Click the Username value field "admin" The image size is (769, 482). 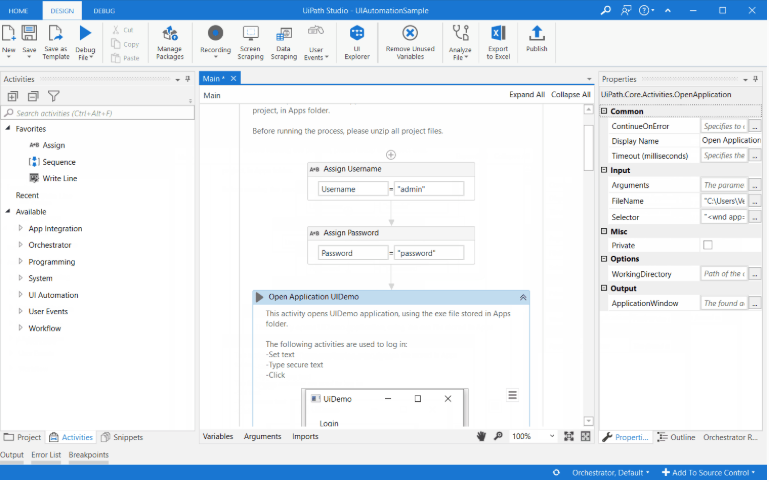click(x=429, y=188)
